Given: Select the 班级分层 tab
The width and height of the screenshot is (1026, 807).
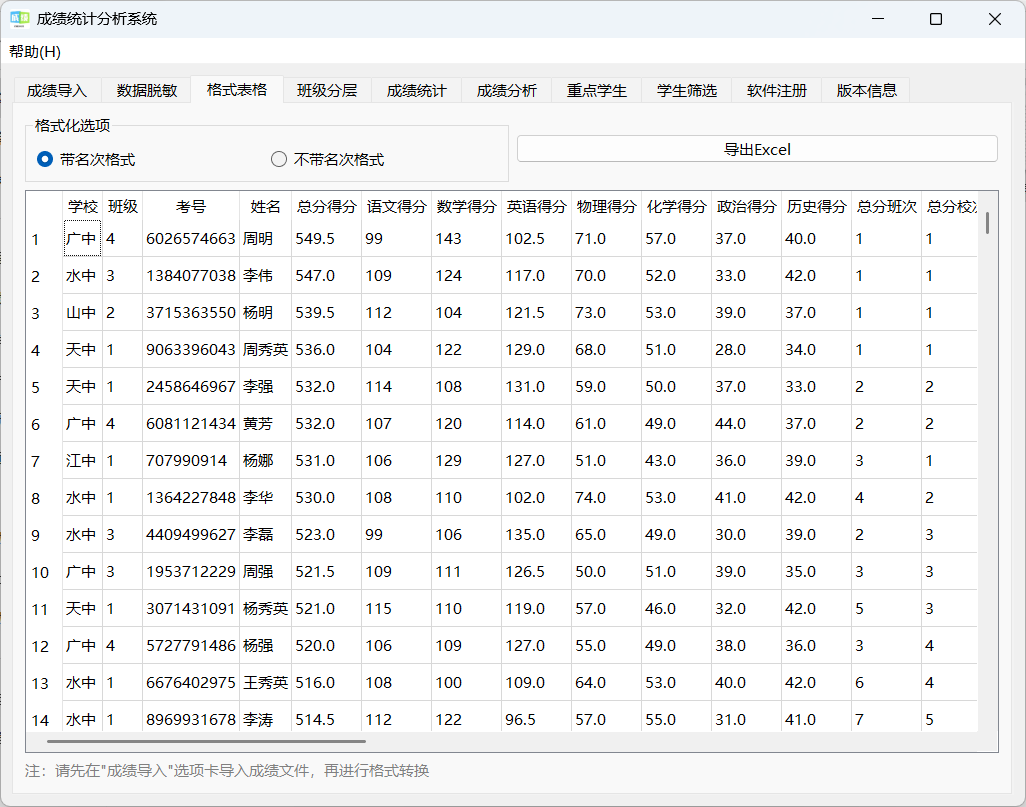Looking at the screenshot, I should coord(324,89).
